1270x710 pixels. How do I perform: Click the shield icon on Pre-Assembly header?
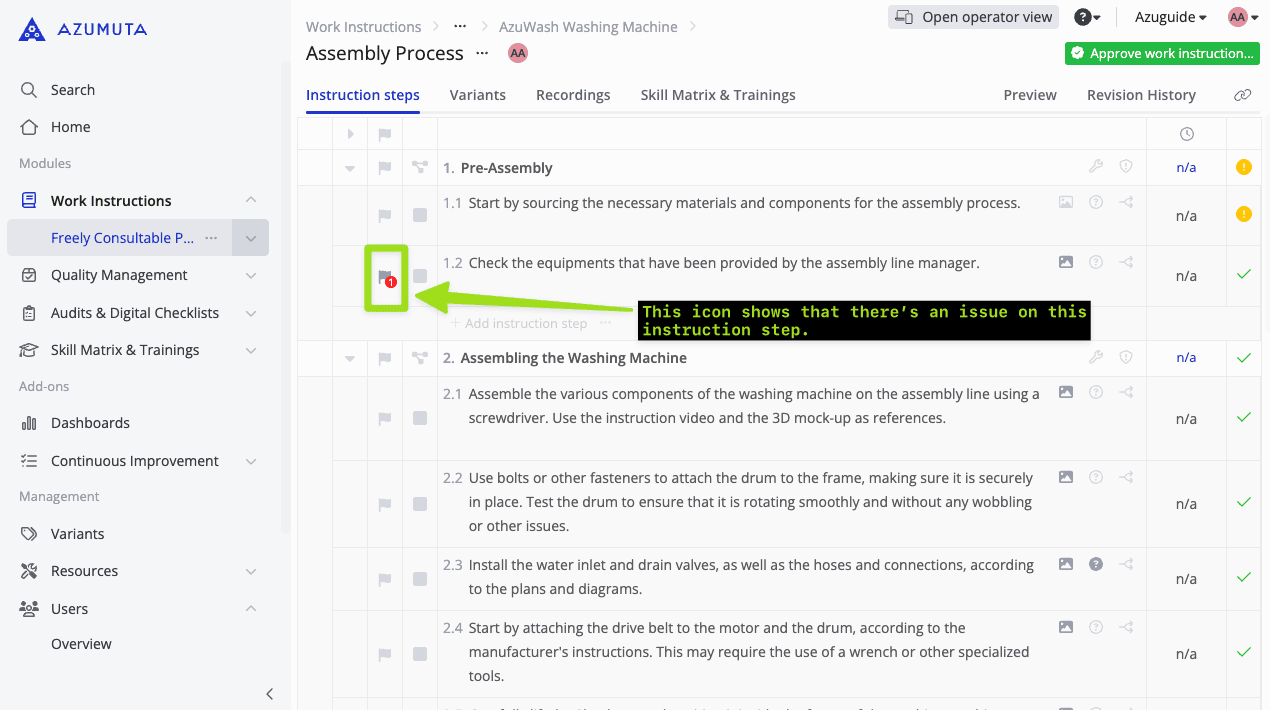click(x=1126, y=167)
